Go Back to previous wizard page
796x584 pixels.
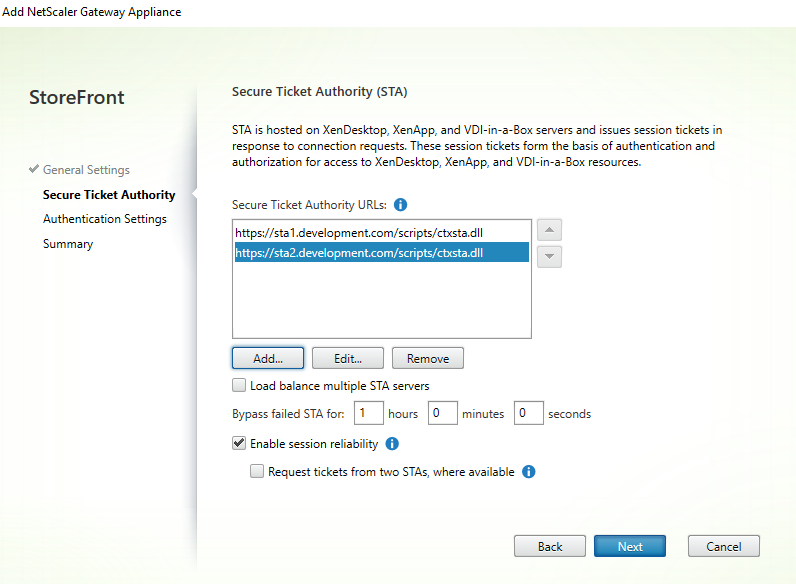549,547
